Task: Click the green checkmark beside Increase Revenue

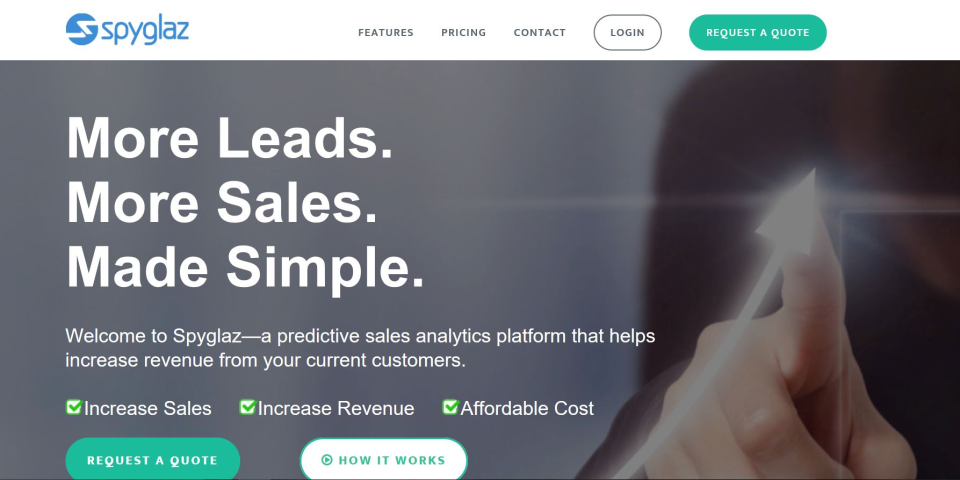Action: coord(247,407)
